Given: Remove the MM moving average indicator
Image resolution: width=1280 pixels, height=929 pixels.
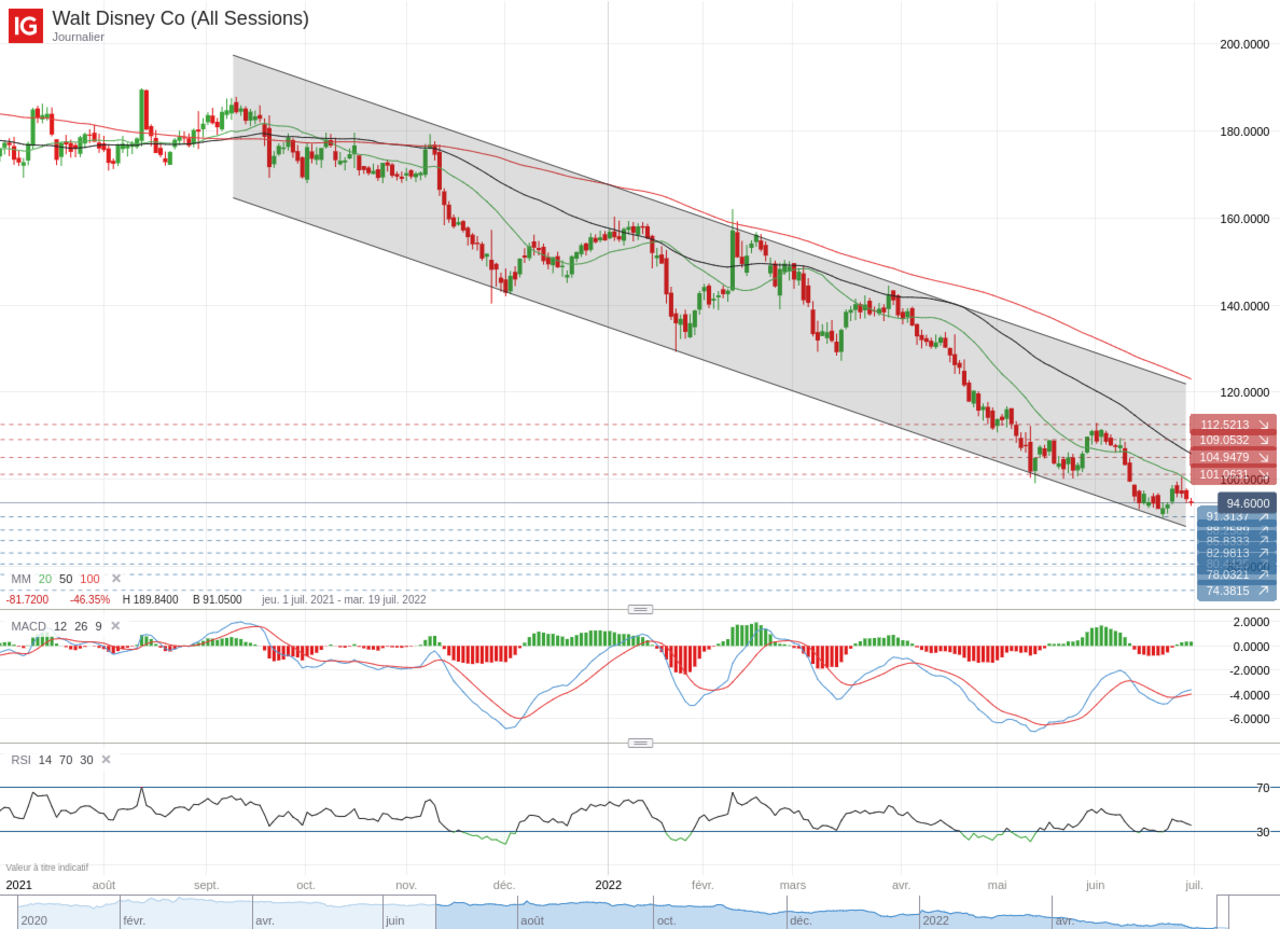Looking at the screenshot, I should click(116, 578).
